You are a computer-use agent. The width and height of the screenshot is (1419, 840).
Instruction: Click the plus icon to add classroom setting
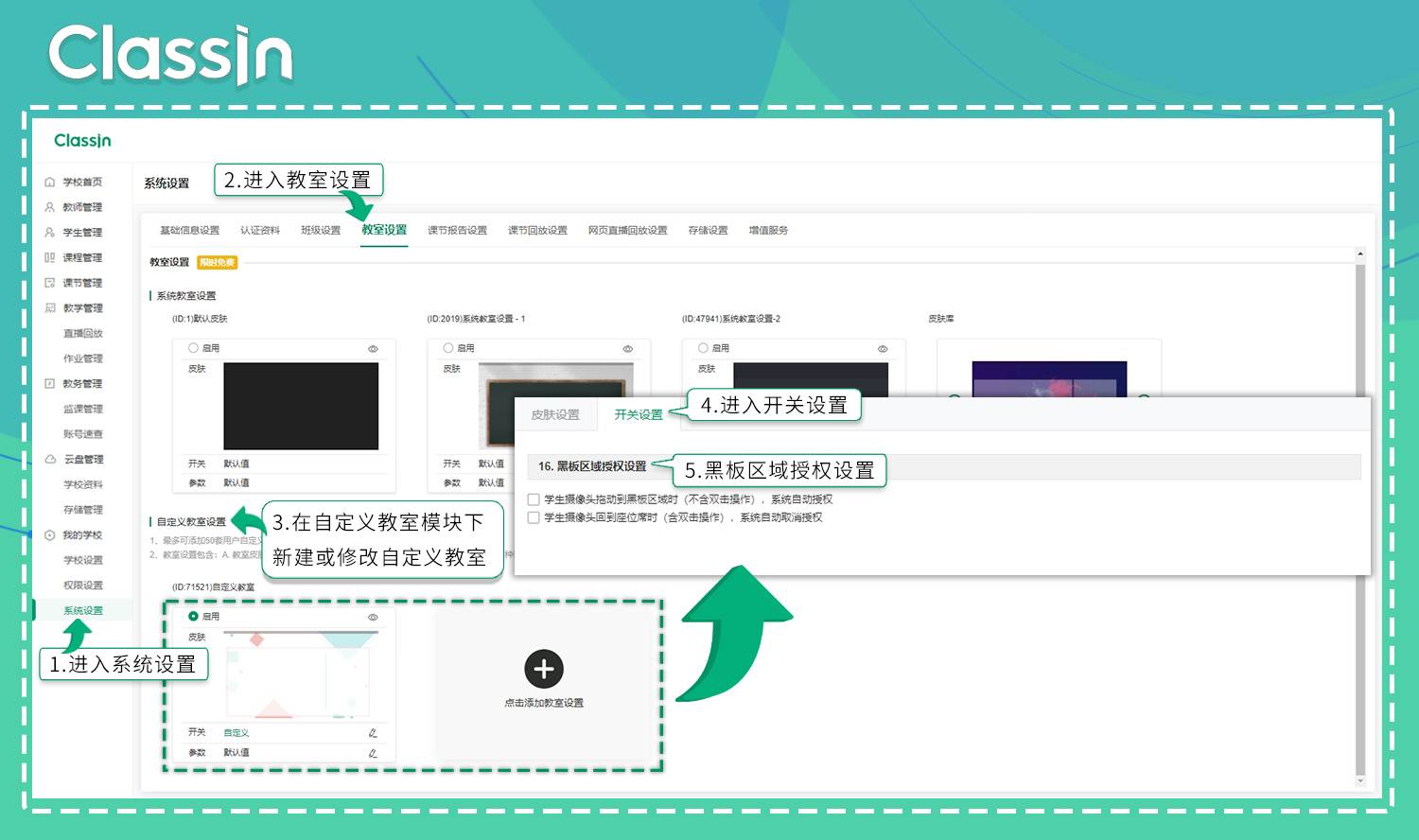tap(544, 669)
